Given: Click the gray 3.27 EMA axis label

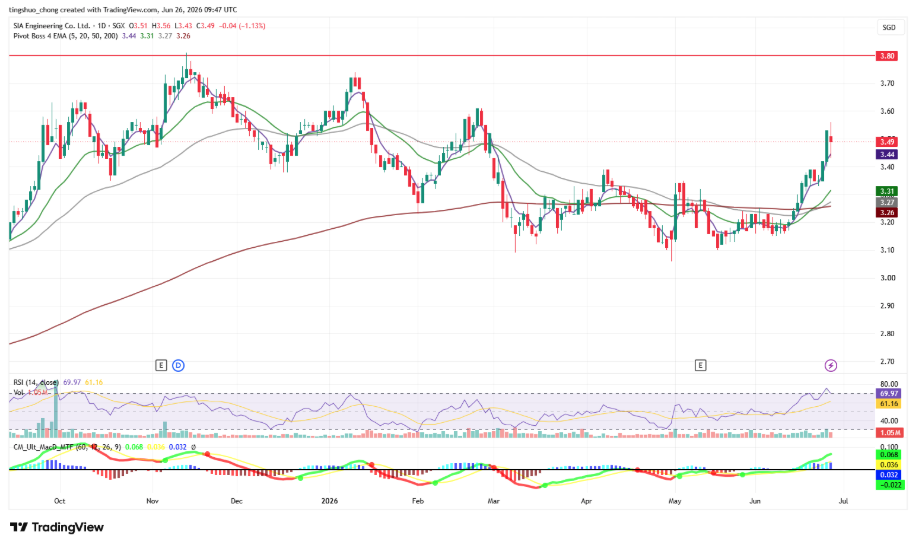Looking at the screenshot, I should (x=887, y=202).
